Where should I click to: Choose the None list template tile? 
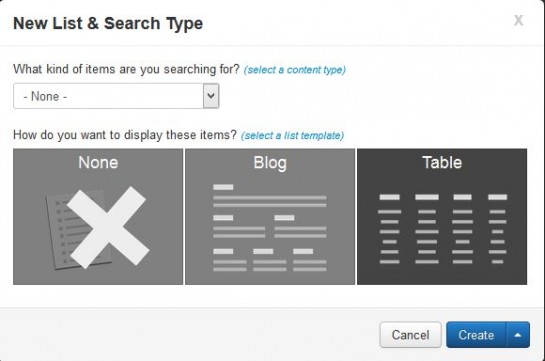(x=98, y=216)
